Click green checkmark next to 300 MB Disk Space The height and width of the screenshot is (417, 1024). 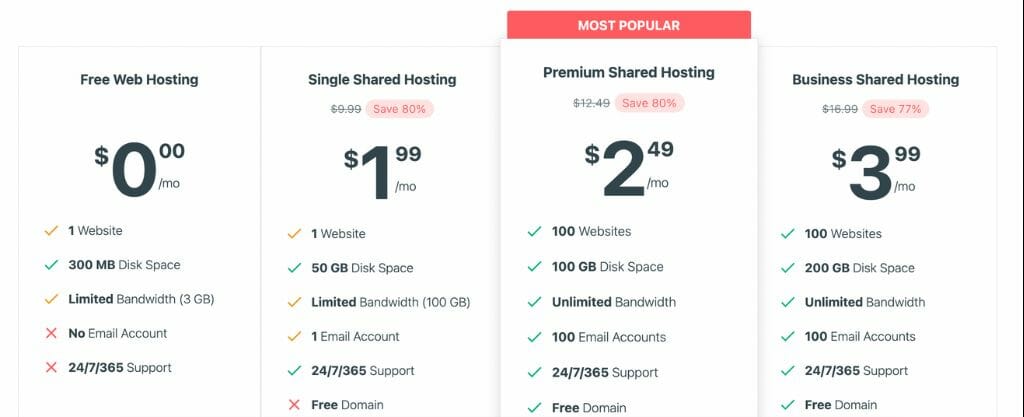click(x=50, y=265)
